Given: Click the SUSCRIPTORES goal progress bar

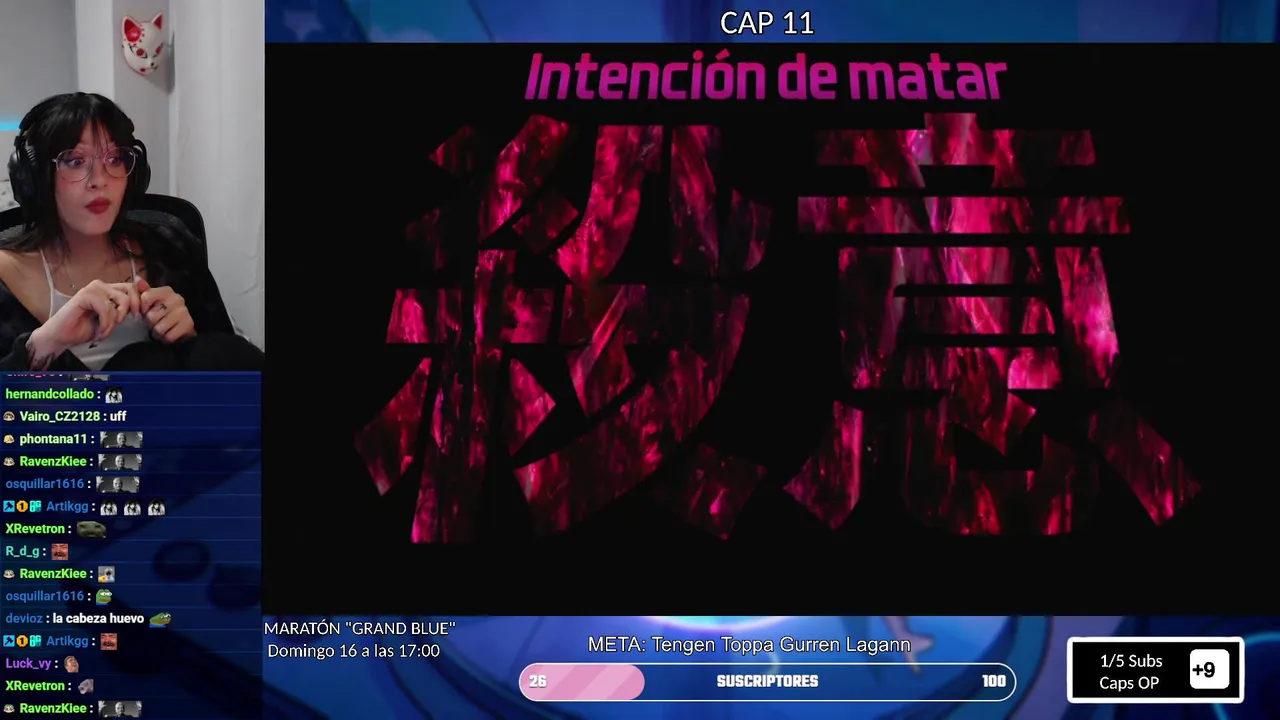Looking at the screenshot, I should pyautogui.click(x=767, y=681).
